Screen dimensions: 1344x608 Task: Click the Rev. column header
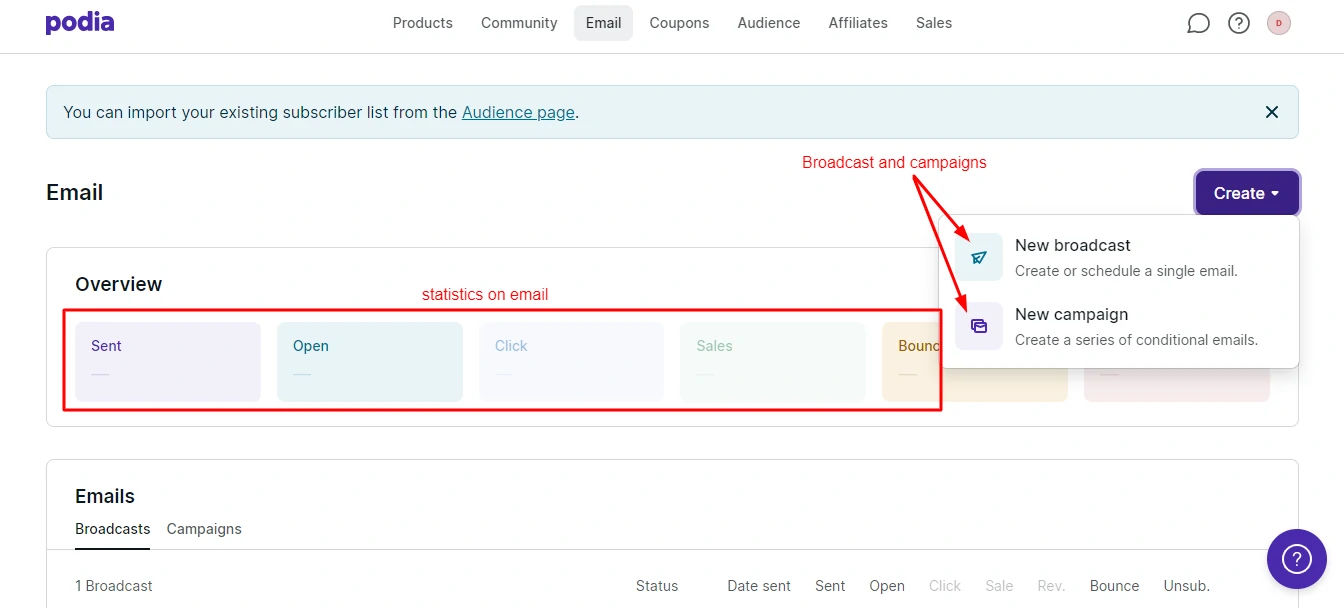pyautogui.click(x=1051, y=586)
